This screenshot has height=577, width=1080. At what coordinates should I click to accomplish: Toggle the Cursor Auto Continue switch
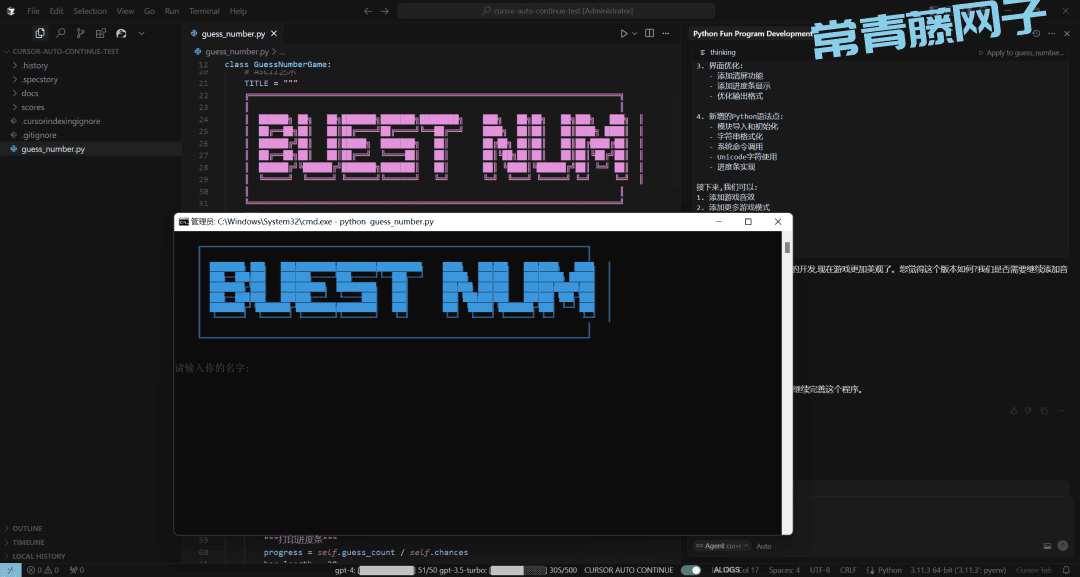pos(690,570)
